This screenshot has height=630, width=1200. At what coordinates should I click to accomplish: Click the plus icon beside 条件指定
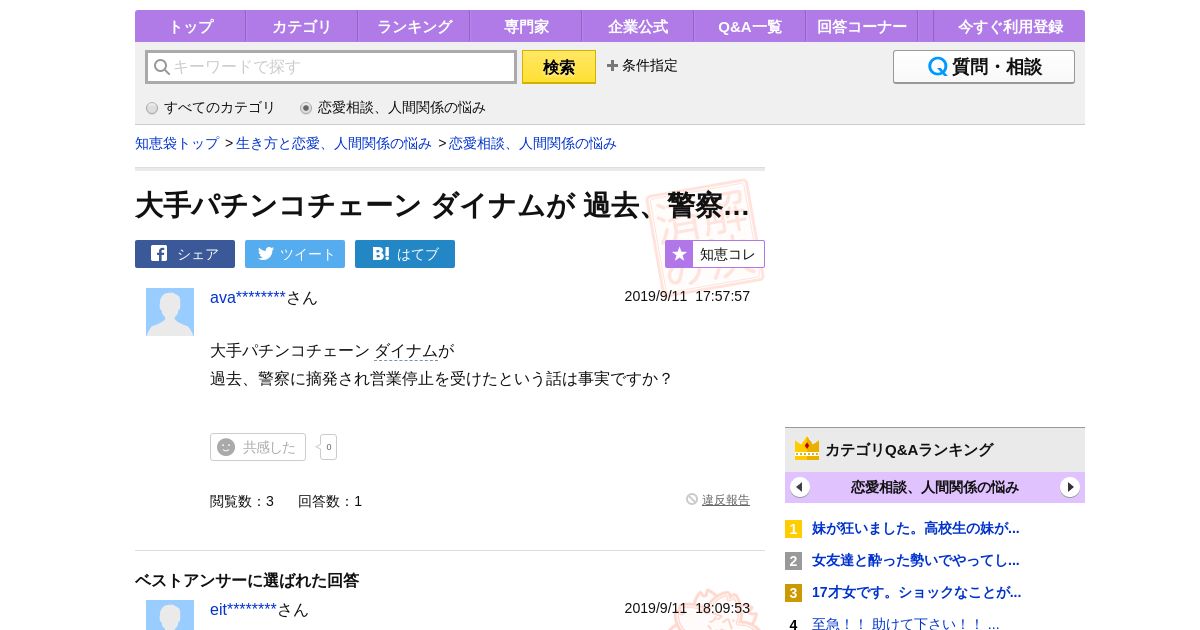pyautogui.click(x=612, y=65)
